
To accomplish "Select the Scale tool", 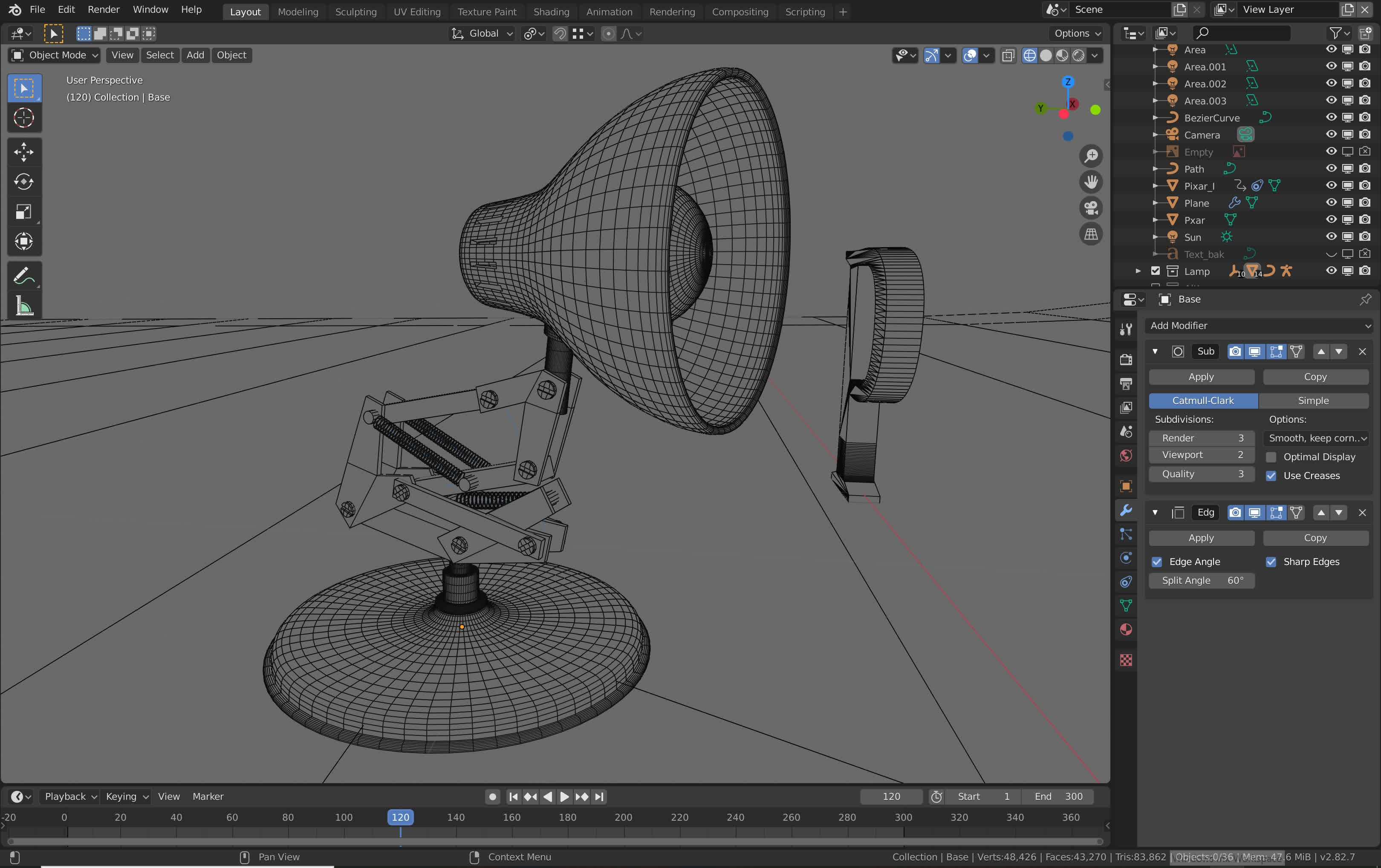I will click(x=23, y=211).
